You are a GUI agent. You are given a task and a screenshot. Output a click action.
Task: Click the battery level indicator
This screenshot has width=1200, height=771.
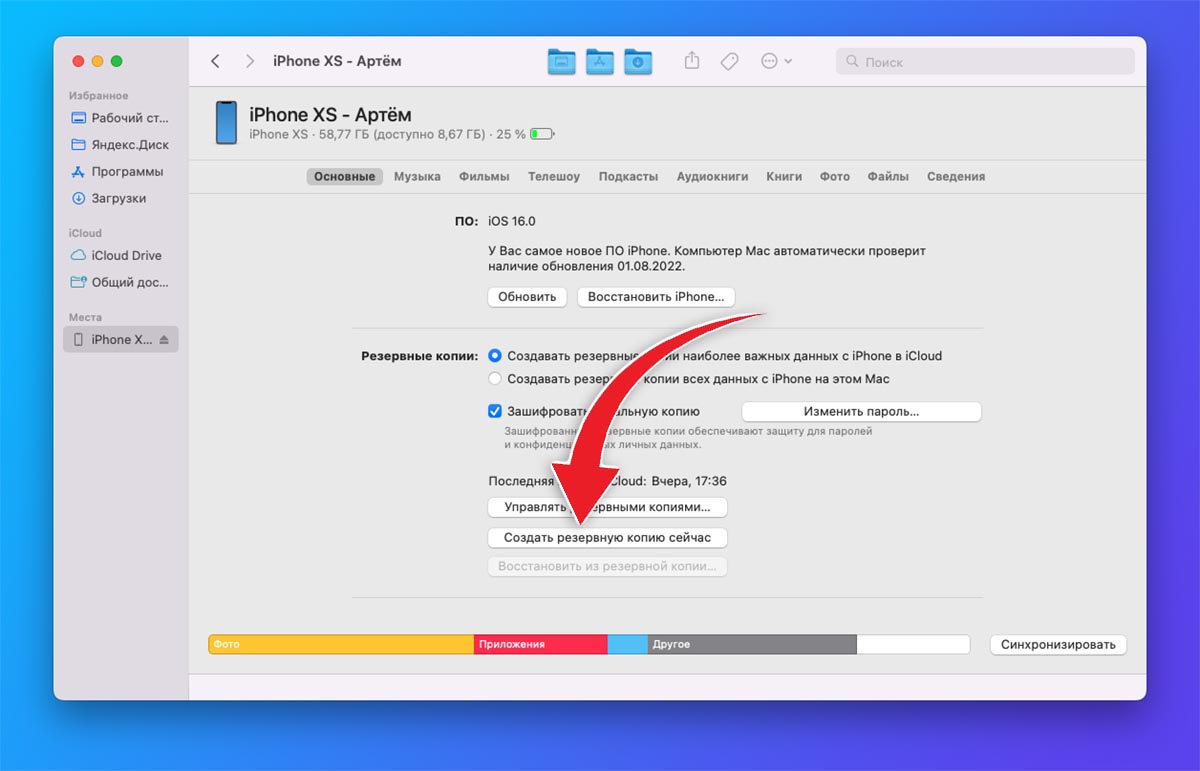coord(542,134)
